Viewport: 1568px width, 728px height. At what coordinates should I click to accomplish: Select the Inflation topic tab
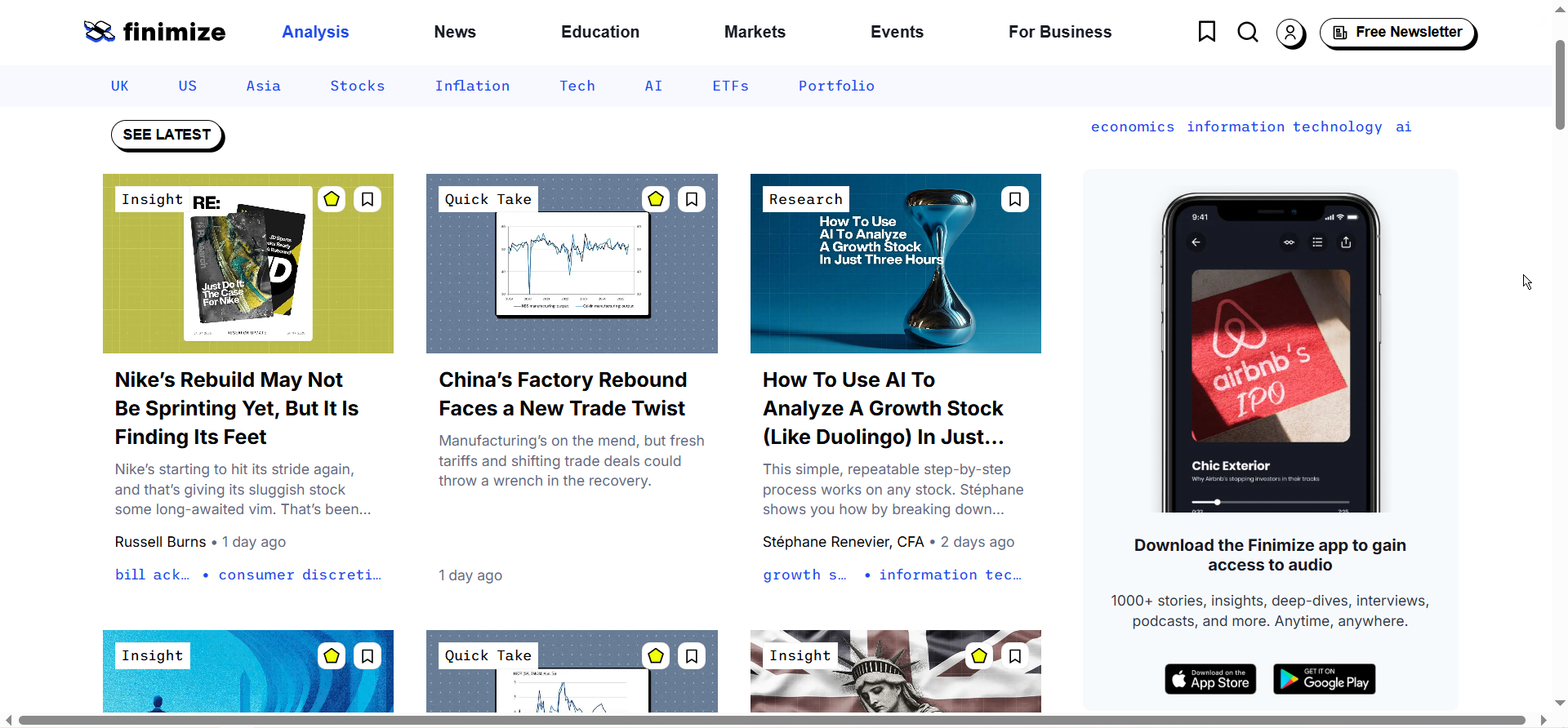click(x=472, y=86)
